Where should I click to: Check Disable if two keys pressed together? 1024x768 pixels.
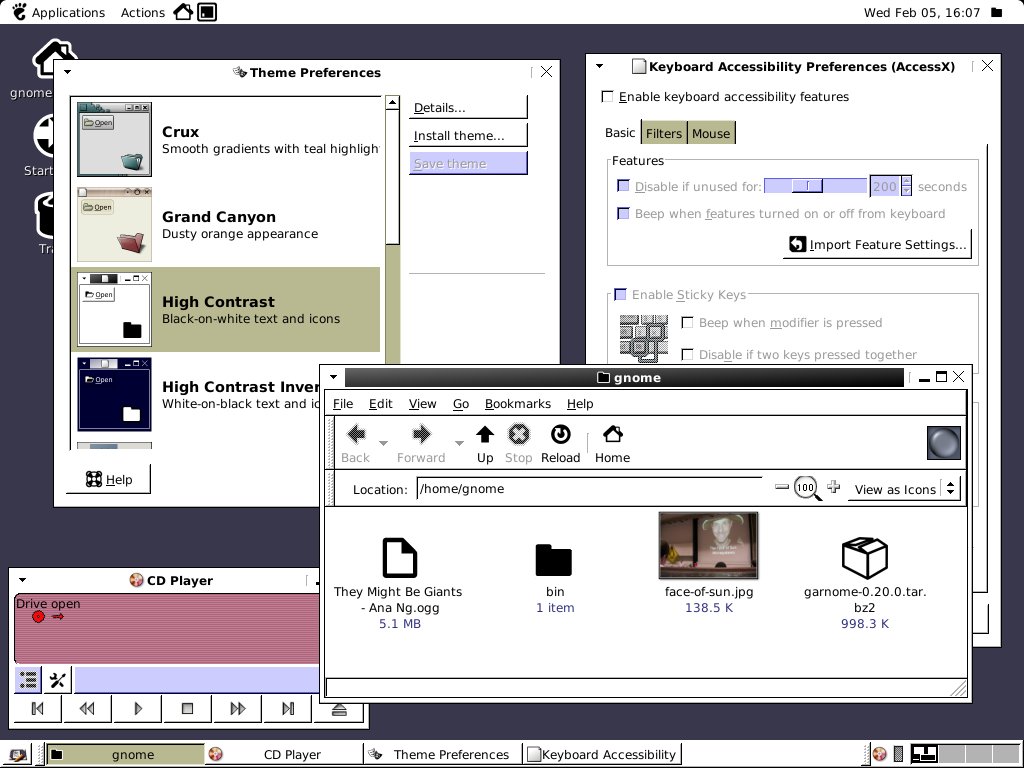[687, 355]
